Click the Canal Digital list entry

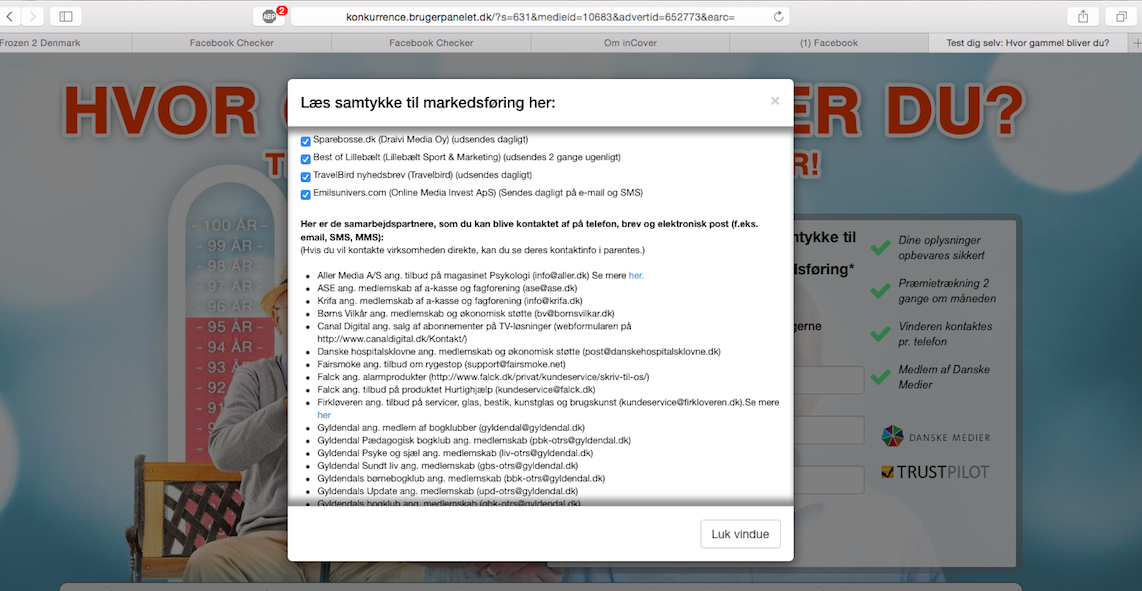475,332
